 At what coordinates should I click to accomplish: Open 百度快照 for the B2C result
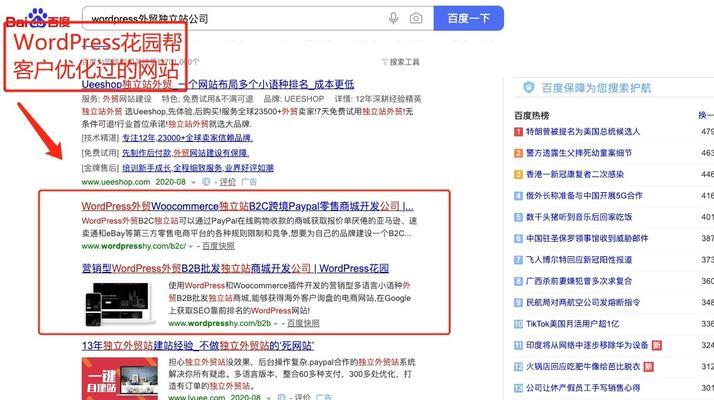[x=218, y=246]
